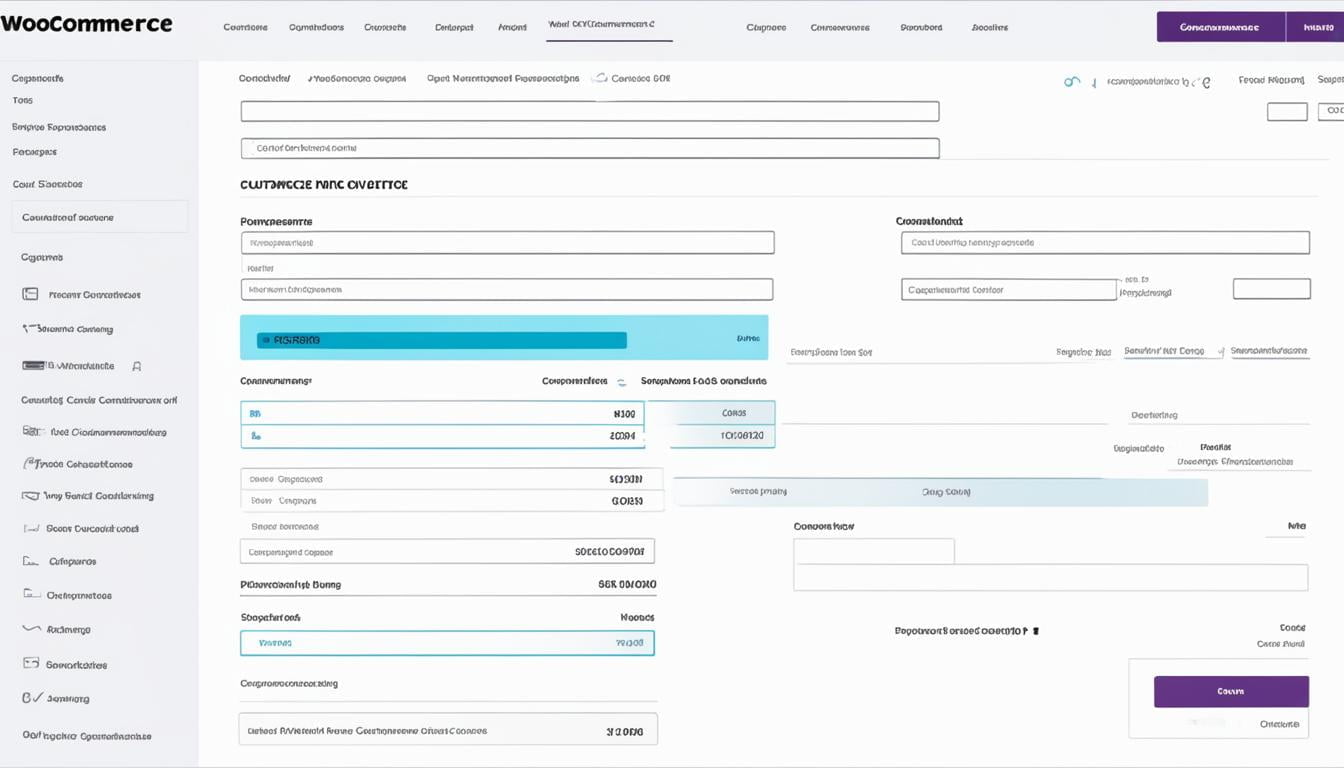
Task: Focus the short empty input above the wide empty box
Action: pos(874,551)
